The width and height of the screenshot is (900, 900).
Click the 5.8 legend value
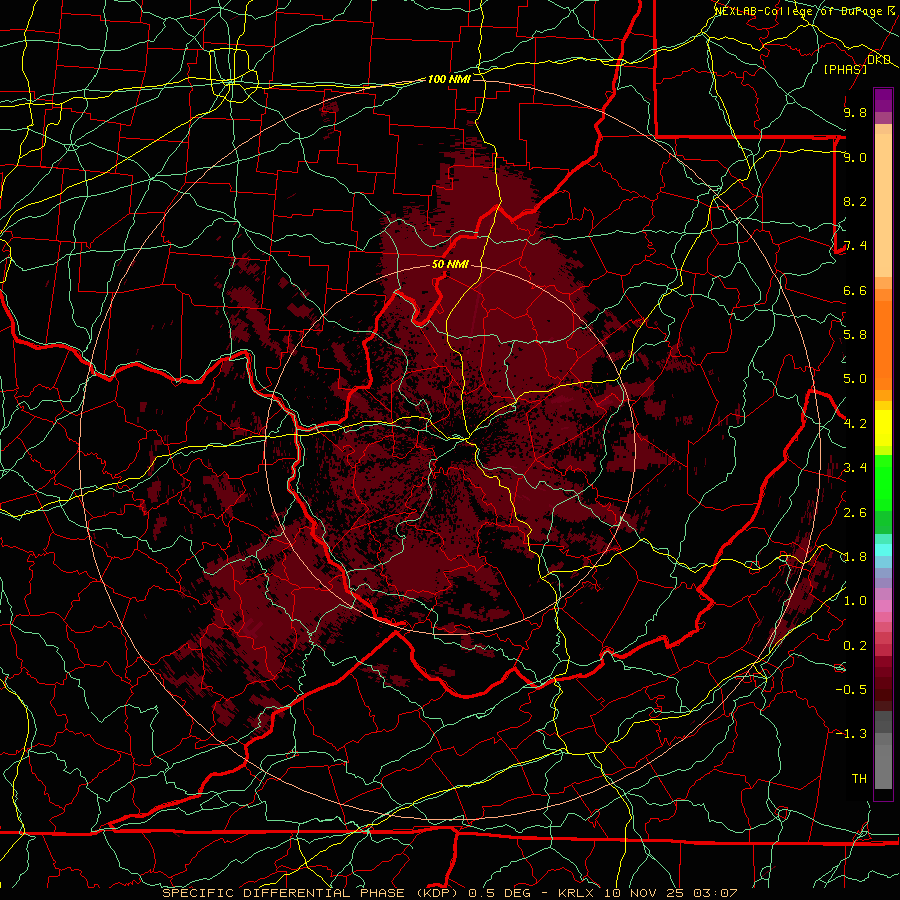click(855, 335)
